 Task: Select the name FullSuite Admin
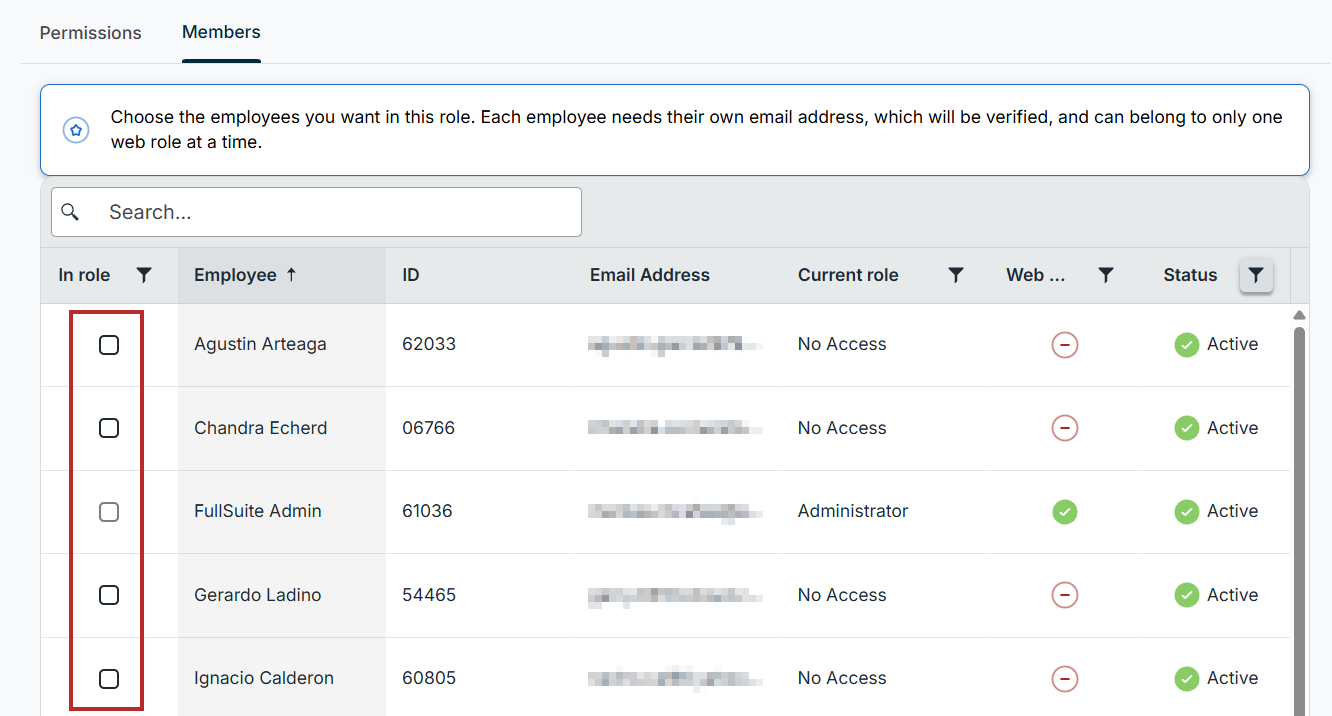pos(258,511)
